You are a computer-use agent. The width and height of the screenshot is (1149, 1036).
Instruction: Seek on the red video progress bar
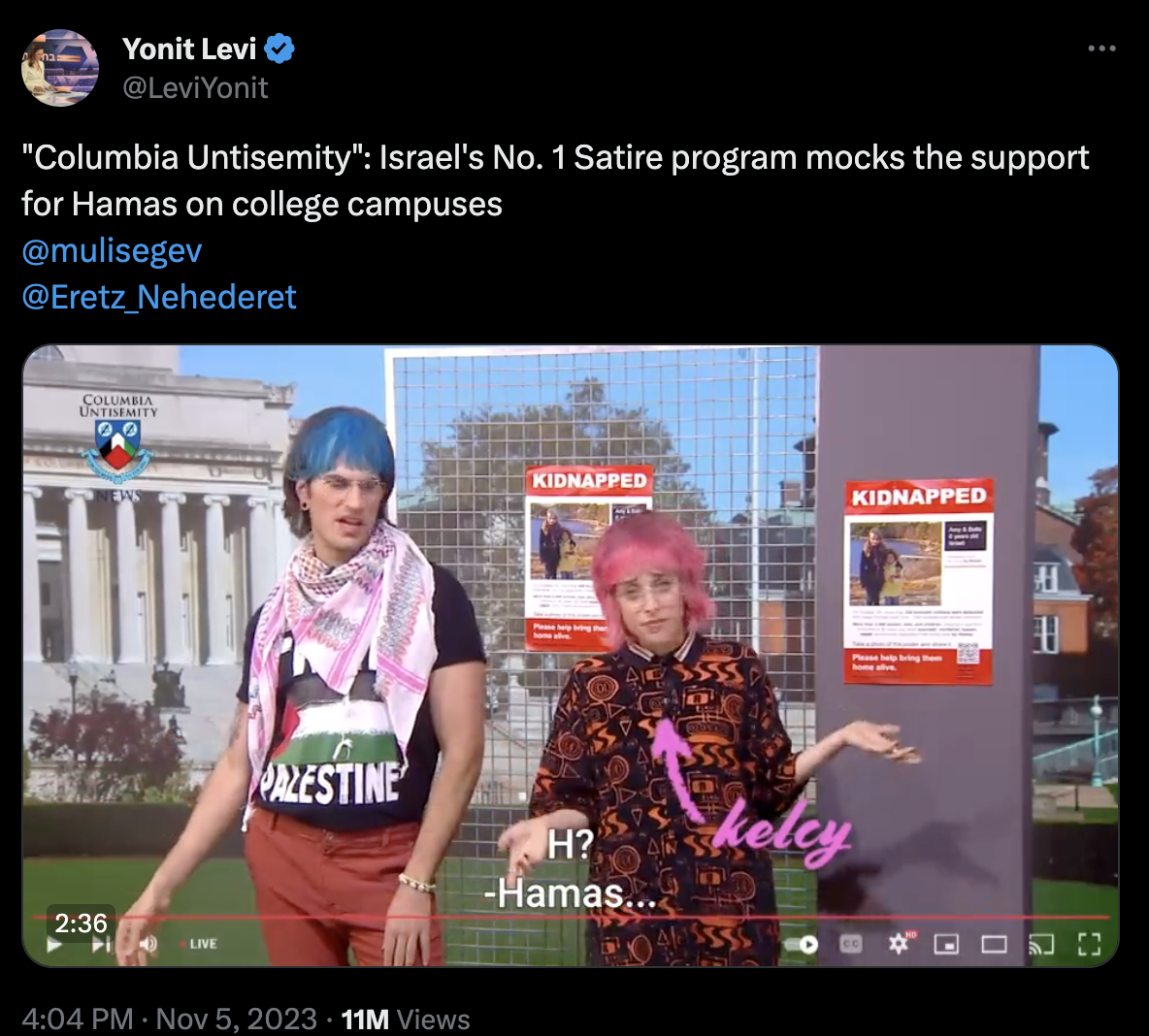click(572, 917)
